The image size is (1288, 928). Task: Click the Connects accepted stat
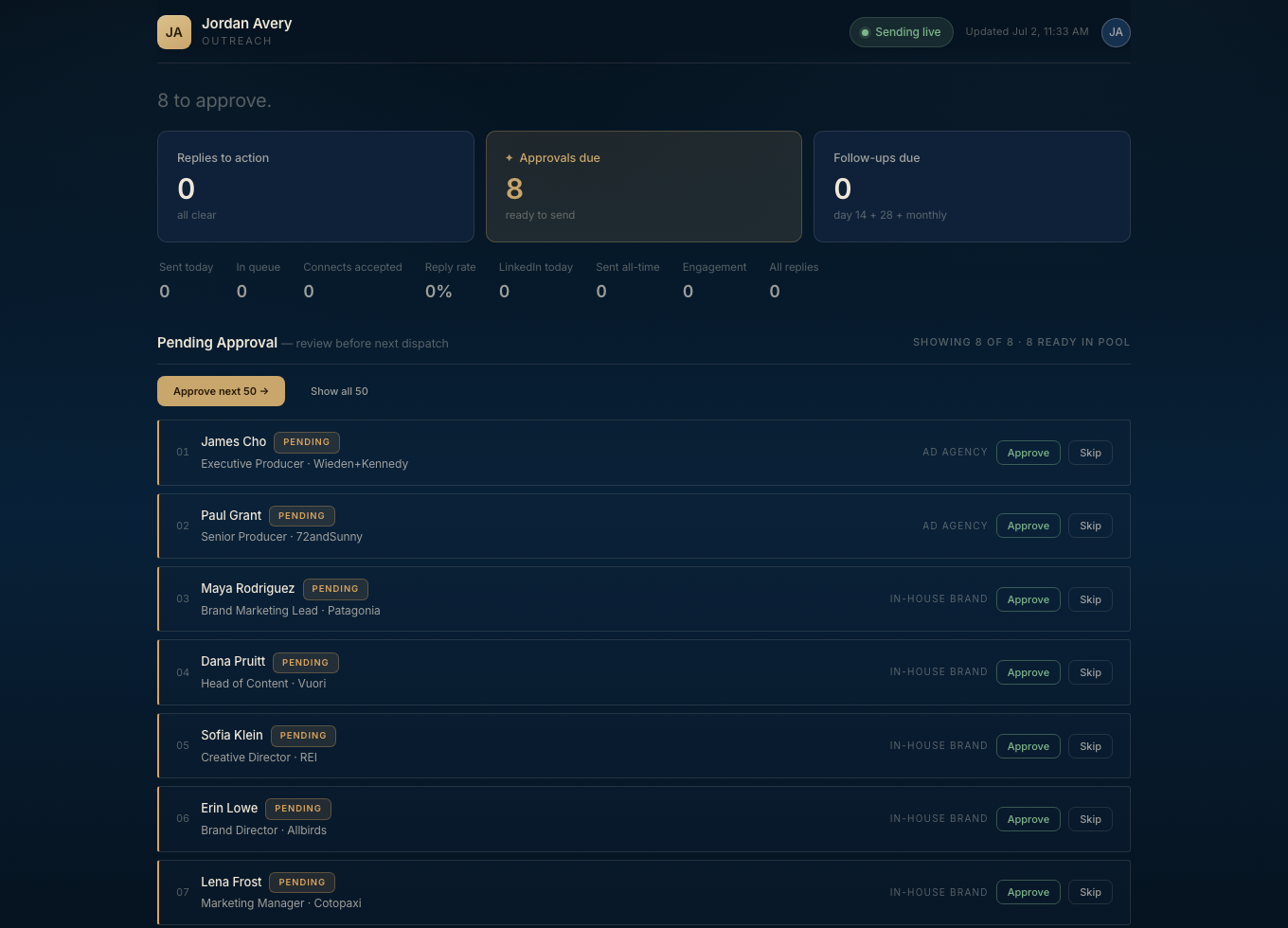click(x=352, y=280)
